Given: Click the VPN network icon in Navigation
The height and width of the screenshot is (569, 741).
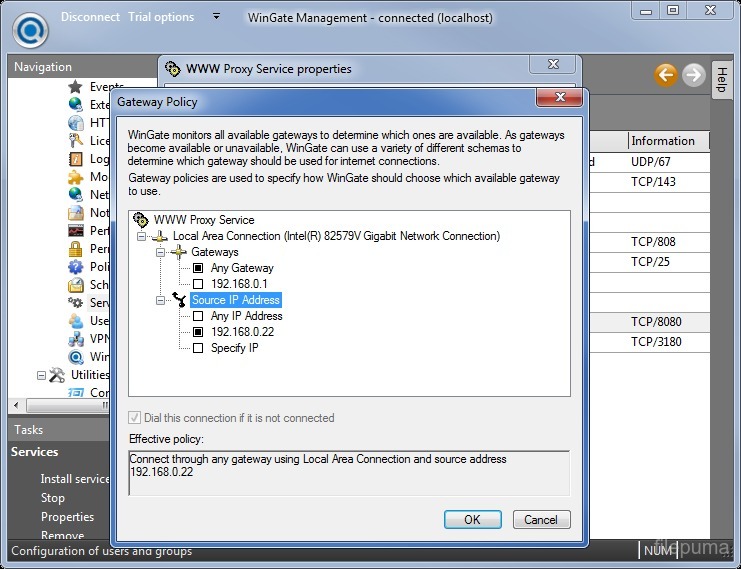Looking at the screenshot, I should [x=75, y=339].
